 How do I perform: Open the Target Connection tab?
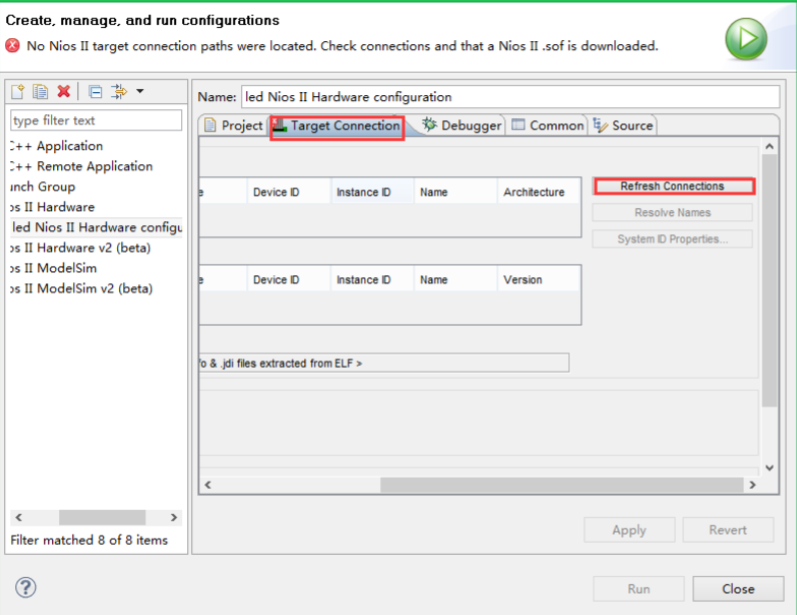point(337,126)
